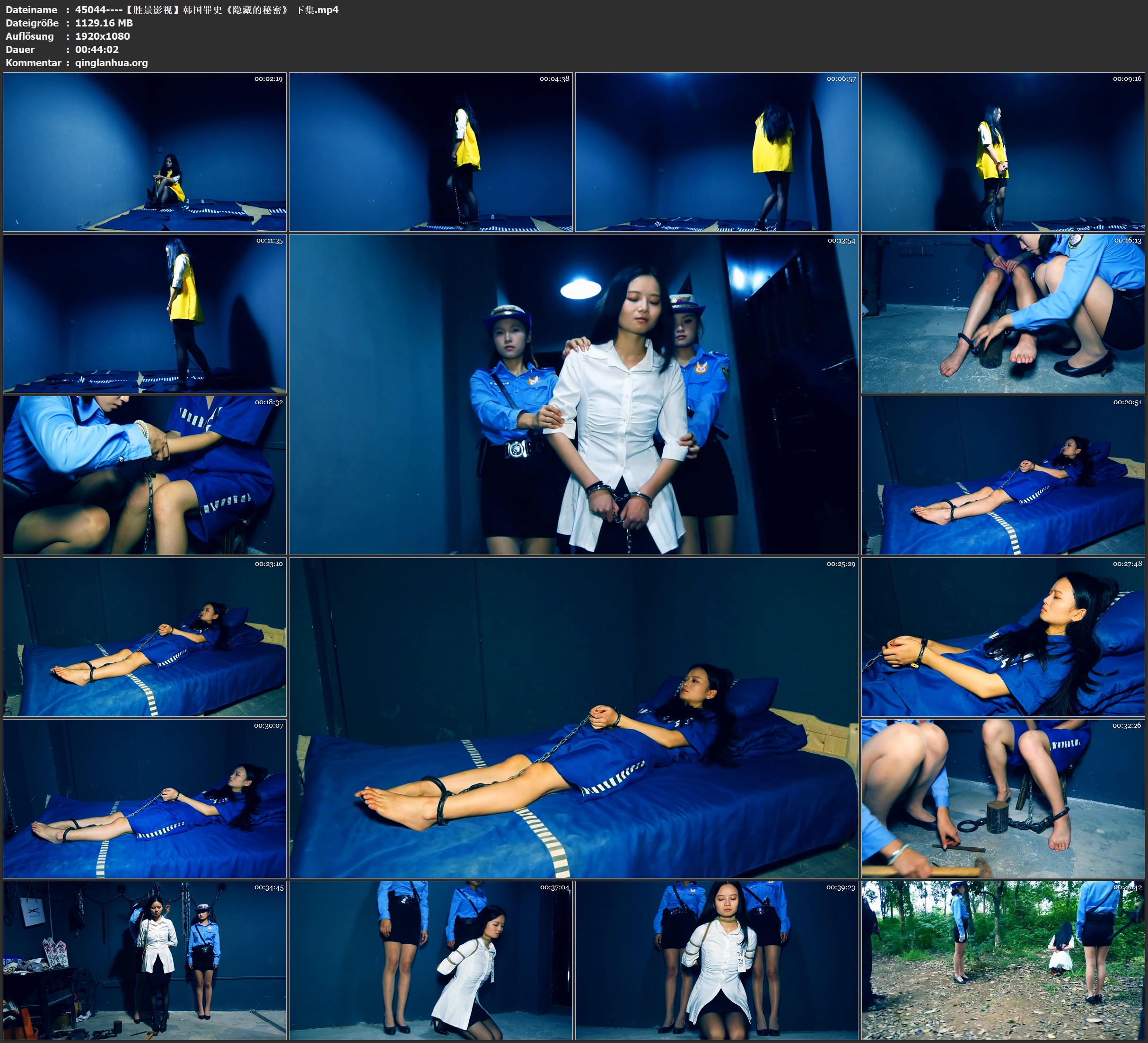1148x1043 pixels.
Task: Click the 00:09:16 frame
Action: pos(1003,151)
